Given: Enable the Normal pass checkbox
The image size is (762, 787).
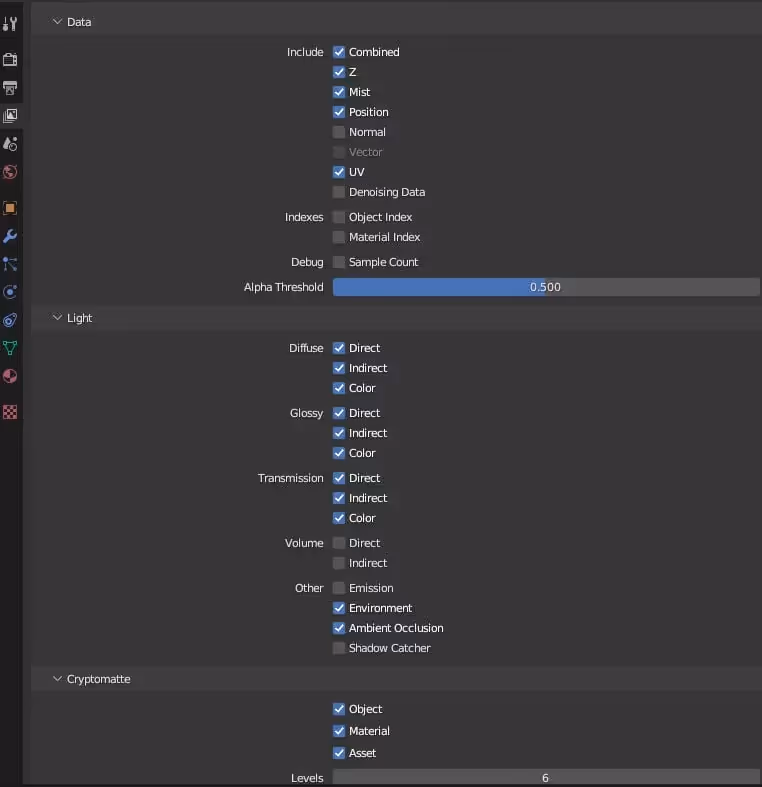Looking at the screenshot, I should click(x=339, y=132).
